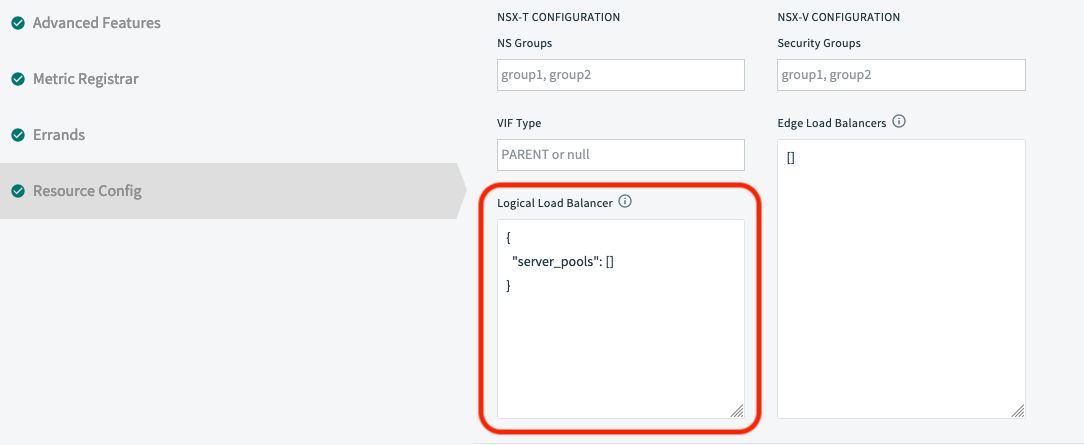1084x445 pixels.
Task: Click the green checkmark beside Resource Config
Action: pos(18,191)
